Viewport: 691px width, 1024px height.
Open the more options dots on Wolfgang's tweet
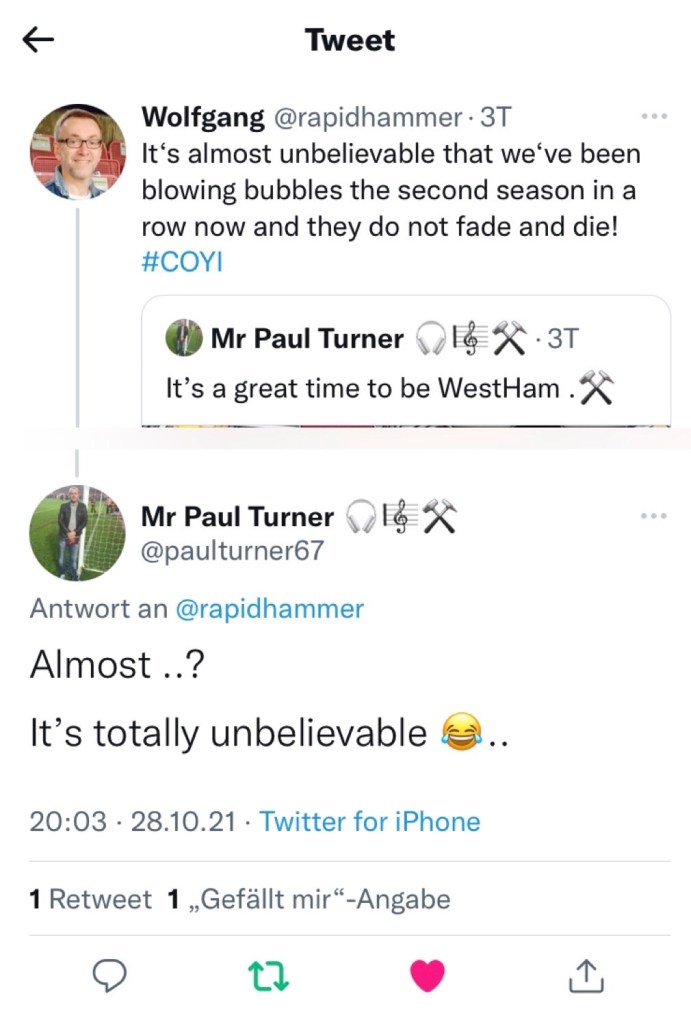653,117
